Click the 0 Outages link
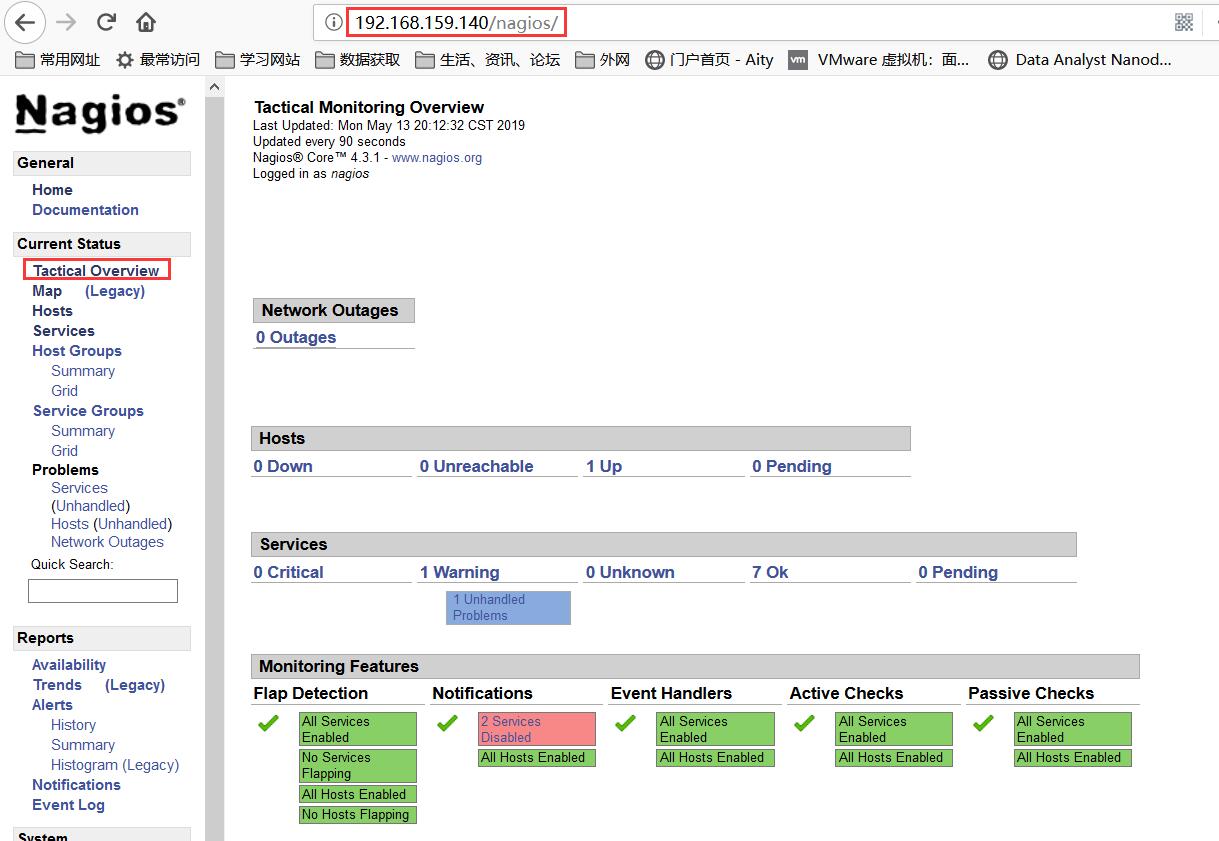This screenshot has width=1219, height=841. point(296,338)
